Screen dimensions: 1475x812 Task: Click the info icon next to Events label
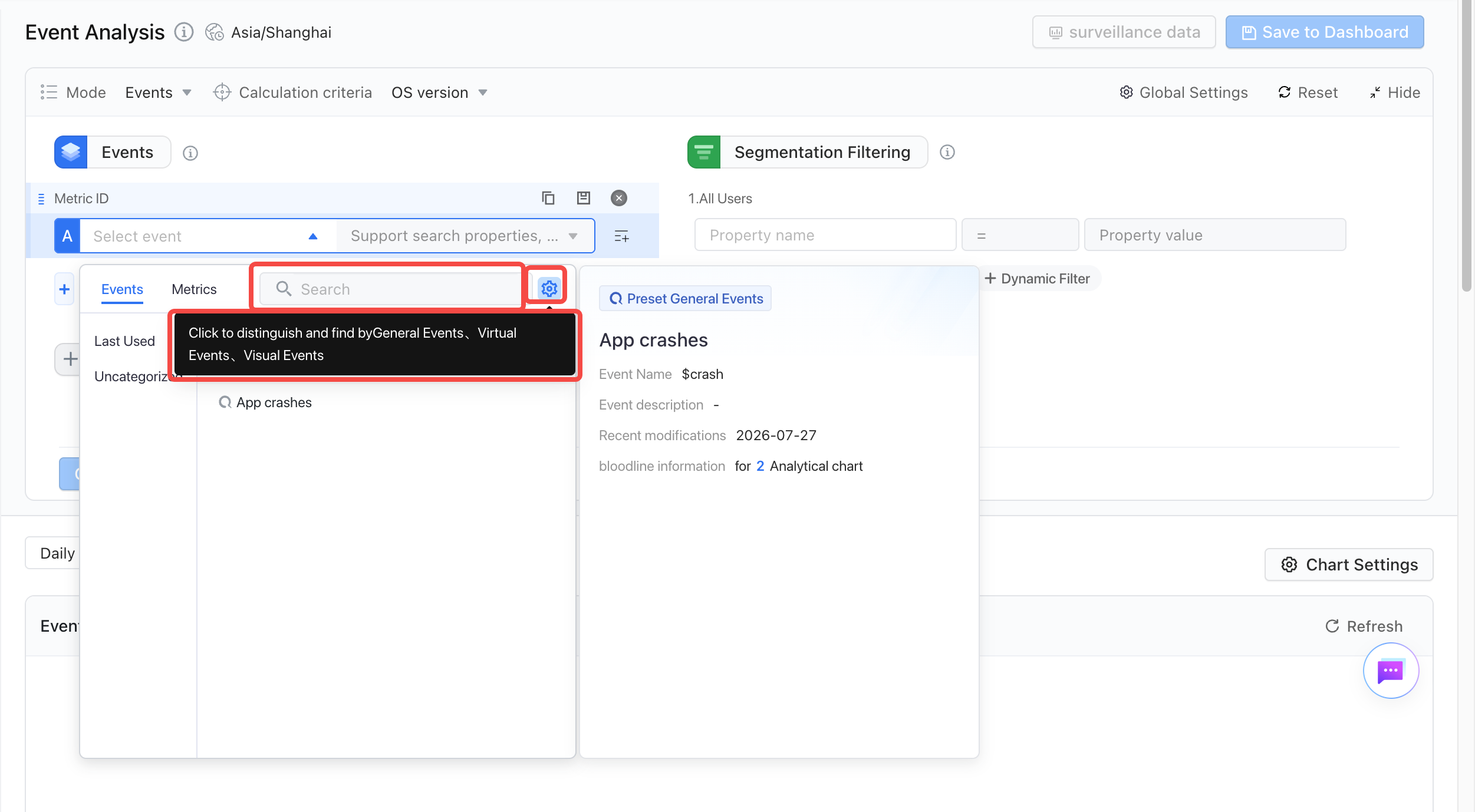[x=190, y=153]
